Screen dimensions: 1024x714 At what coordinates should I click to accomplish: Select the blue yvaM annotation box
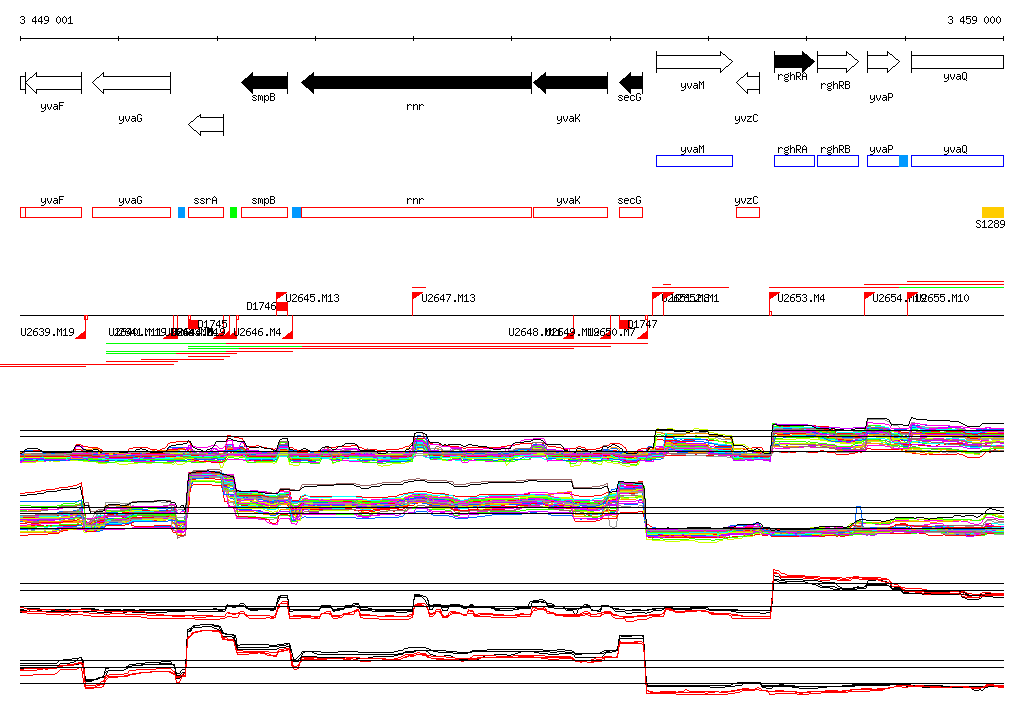(x=694, y=161)
